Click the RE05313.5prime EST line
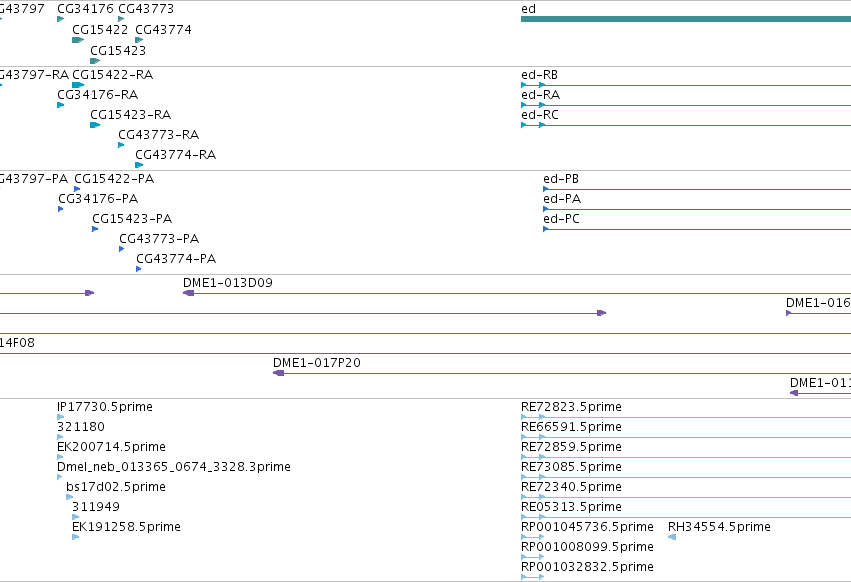Screen dimensions: 851x582 686,517
